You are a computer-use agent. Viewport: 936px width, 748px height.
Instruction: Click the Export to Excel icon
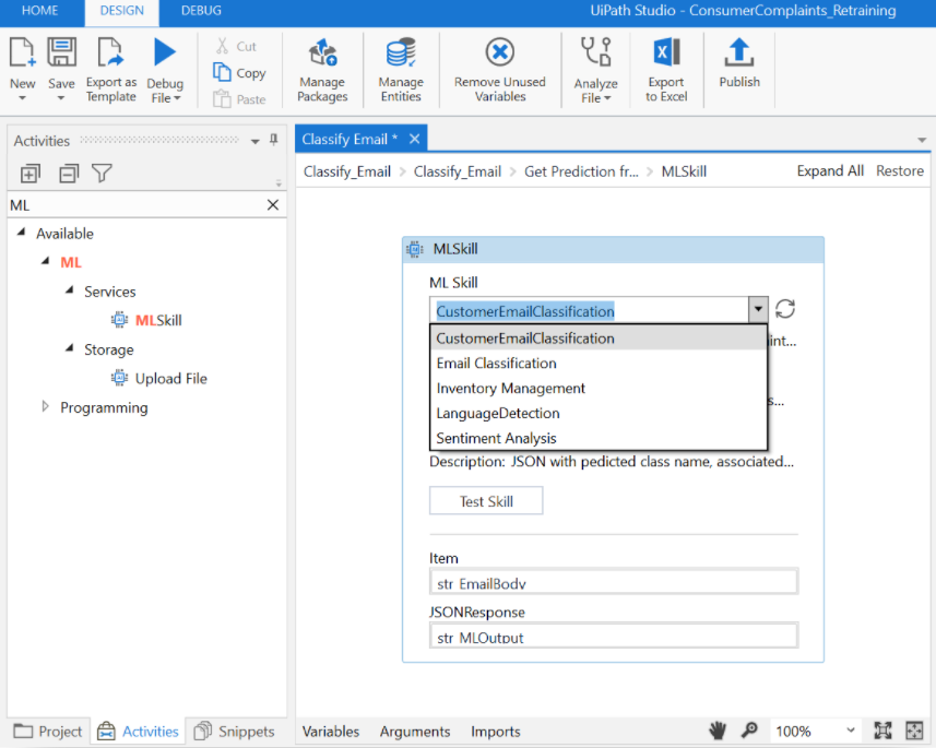[x=666, y=53]
